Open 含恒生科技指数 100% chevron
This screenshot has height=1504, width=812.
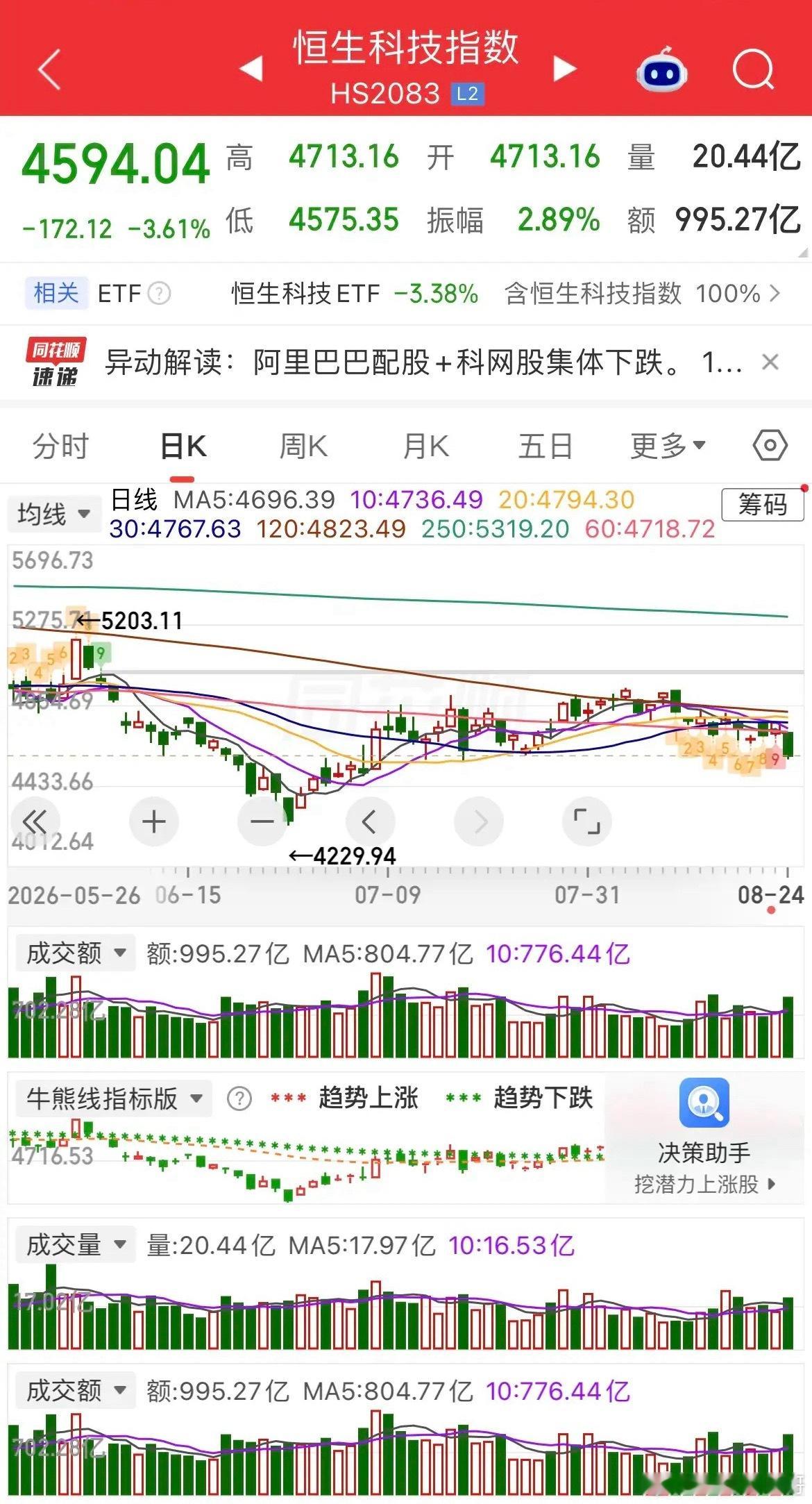point(775,293)
